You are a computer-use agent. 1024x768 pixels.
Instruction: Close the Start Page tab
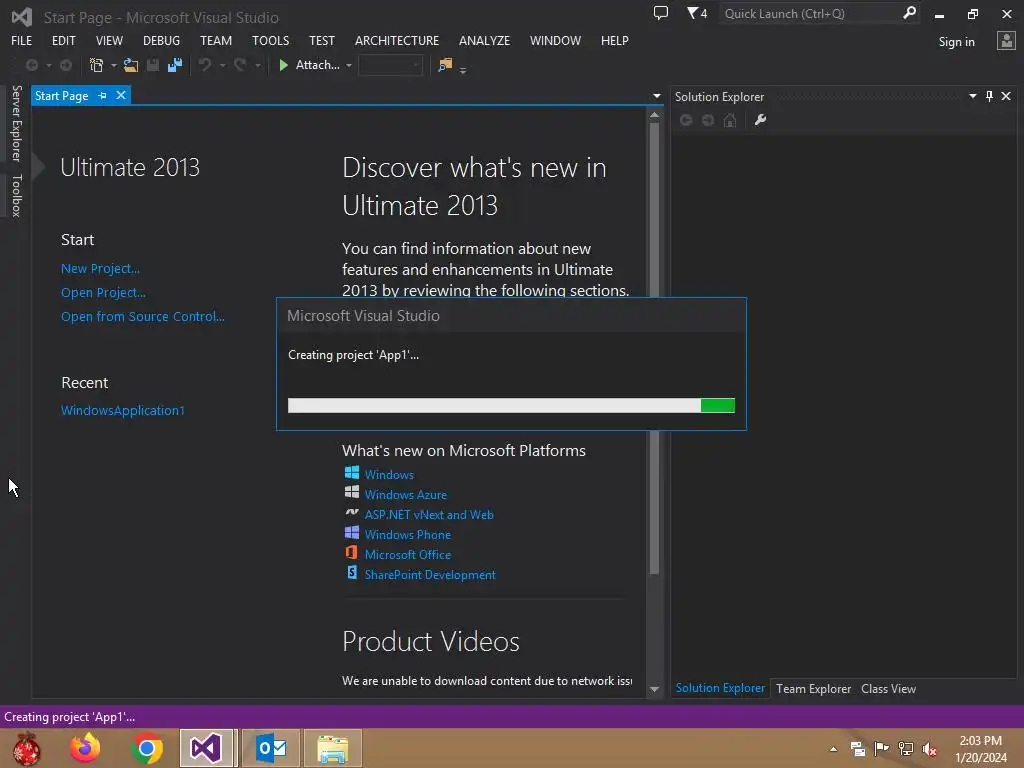tap(121, 95)
